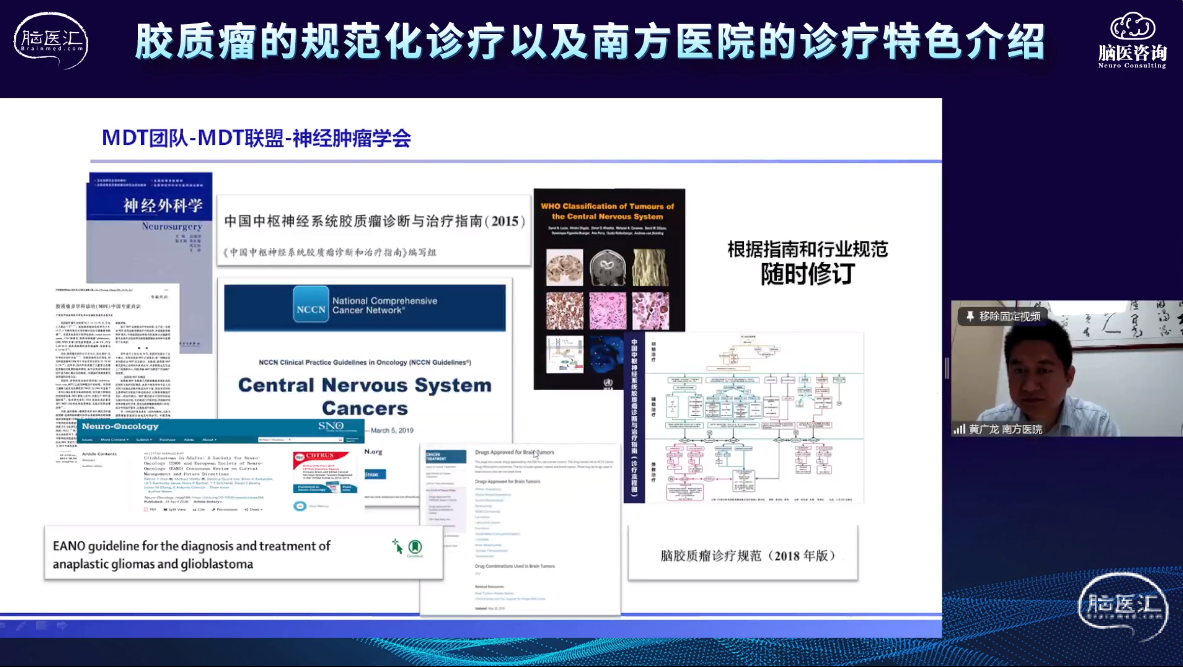Click the speaker's webcam video thumbnail
The image size is (1183, 667).
coord(1067,368)
